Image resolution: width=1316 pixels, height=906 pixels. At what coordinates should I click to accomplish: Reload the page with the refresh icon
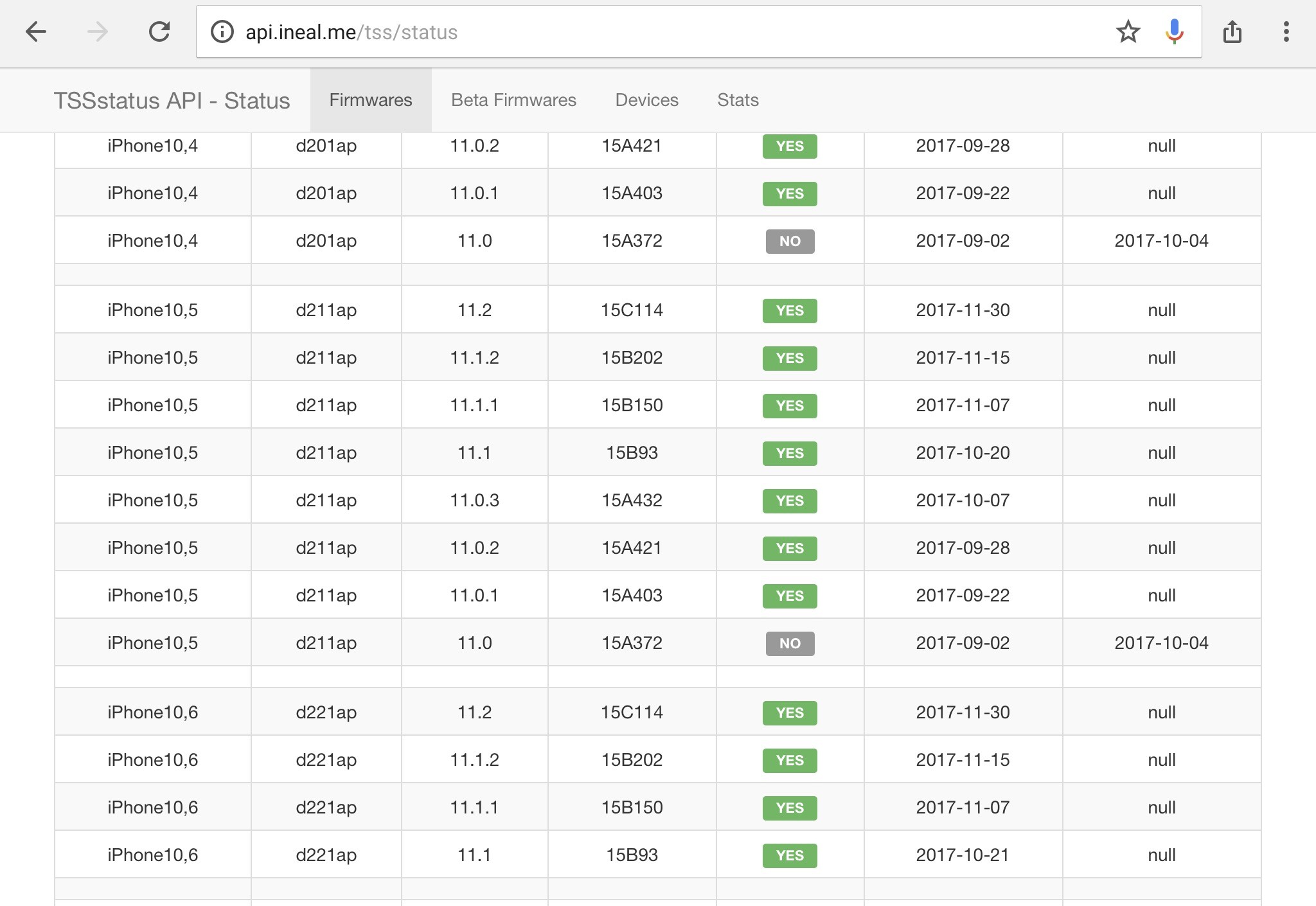point(159,31)
